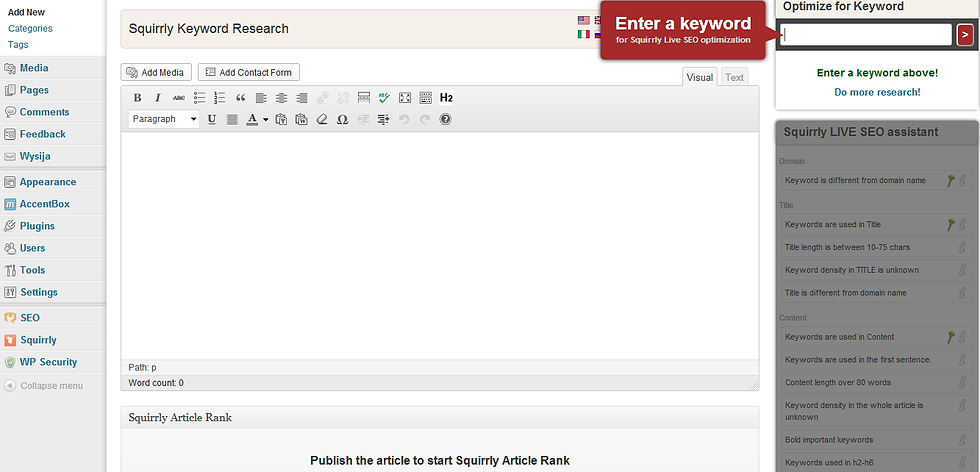Switch to the Visual editor tab
This screenshot has width=980, height=472.
tap(700, 78)
